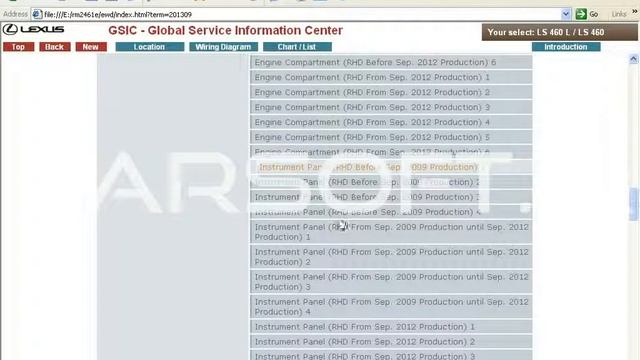Open the Chart / List tab
The width and height of the screenshot is (640, 360).
(x=297, y=47)
